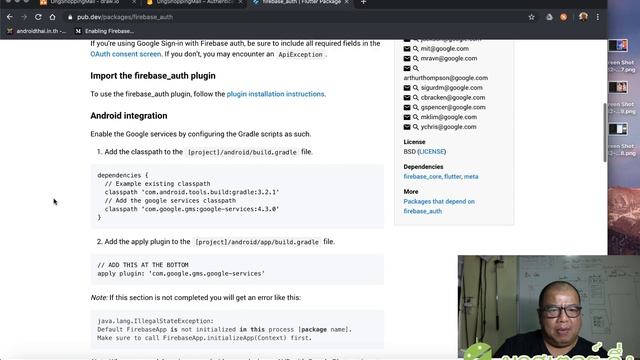Click the padlock site info icon
This screenshot has height=360, width=640.
pyautogui.click(x=70, y=17)
